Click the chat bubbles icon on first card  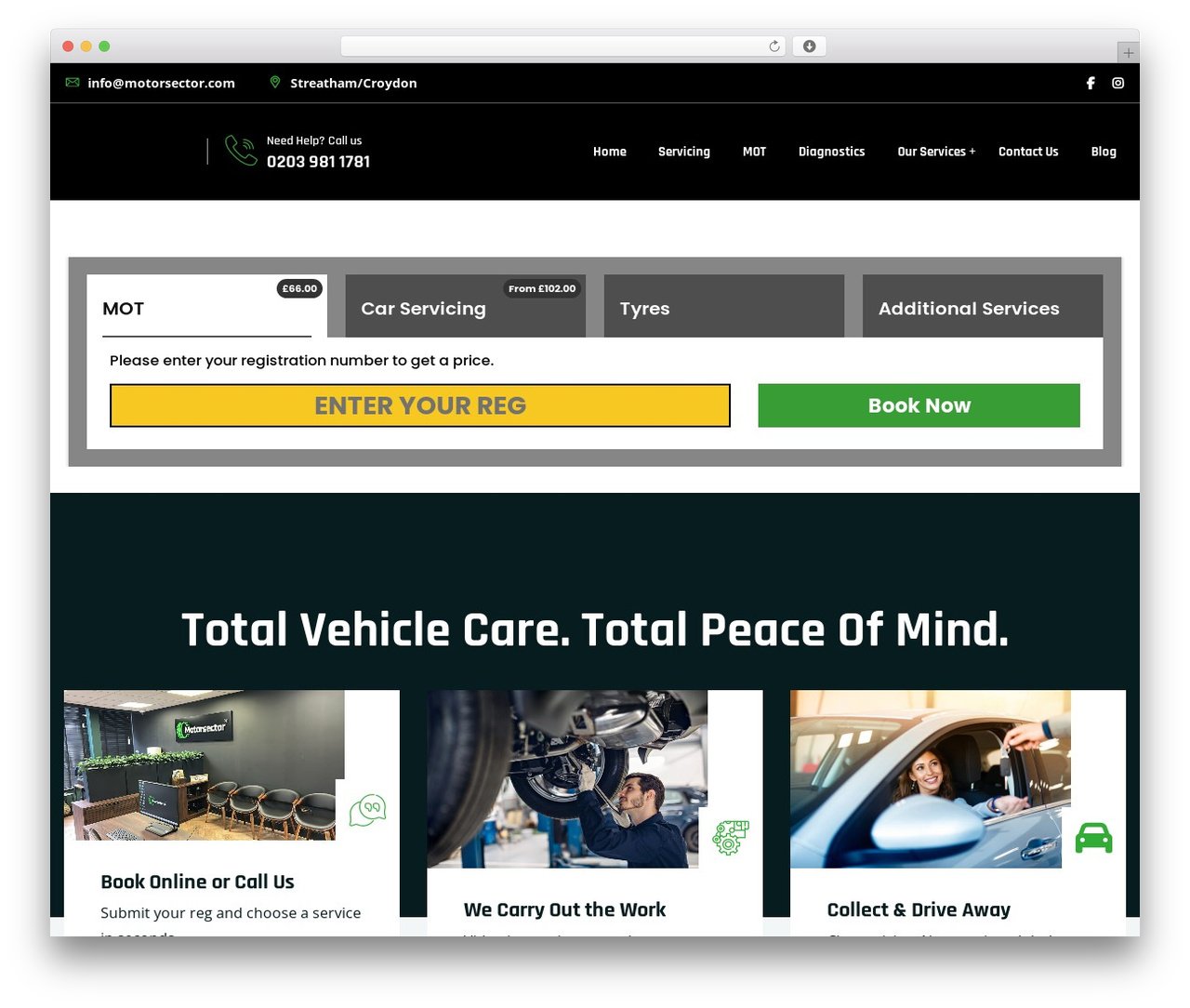pyautogui.click(x=367, y=810)
